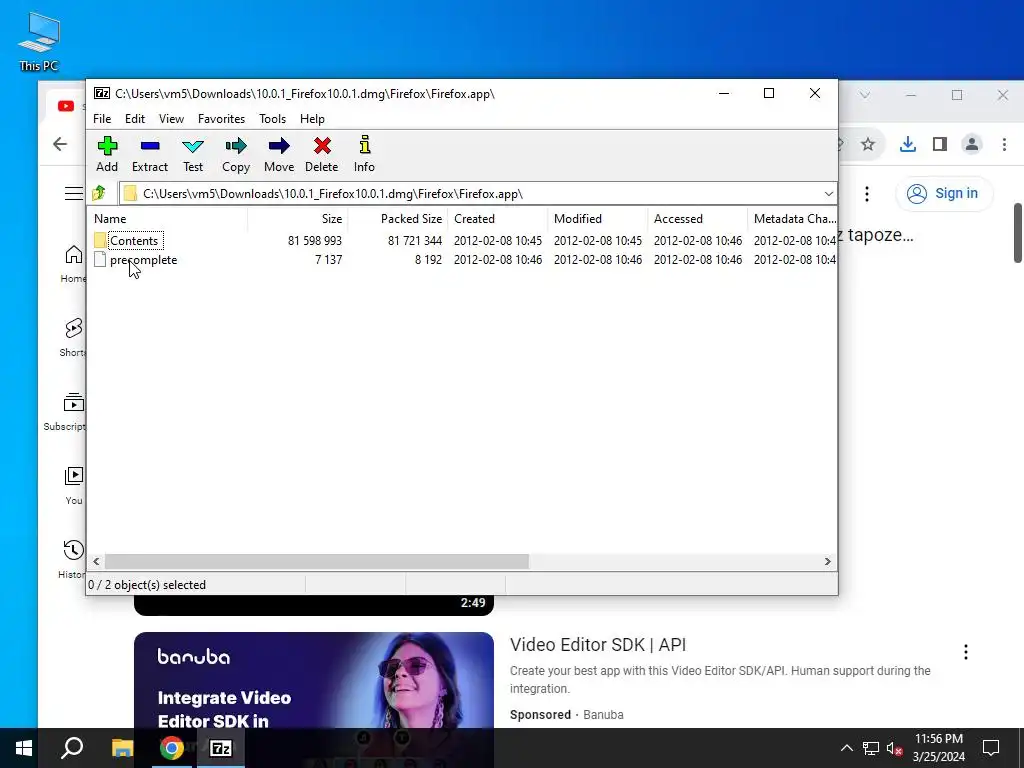
Task: Go up one folder level with arrow icon
Action: click(x=99, y=193)
